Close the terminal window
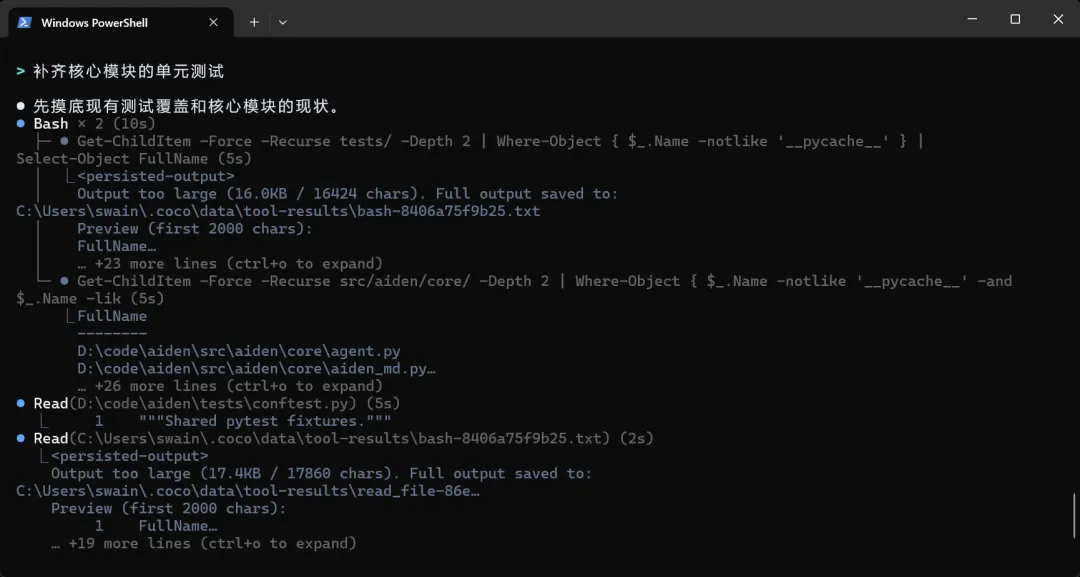 1059,19
